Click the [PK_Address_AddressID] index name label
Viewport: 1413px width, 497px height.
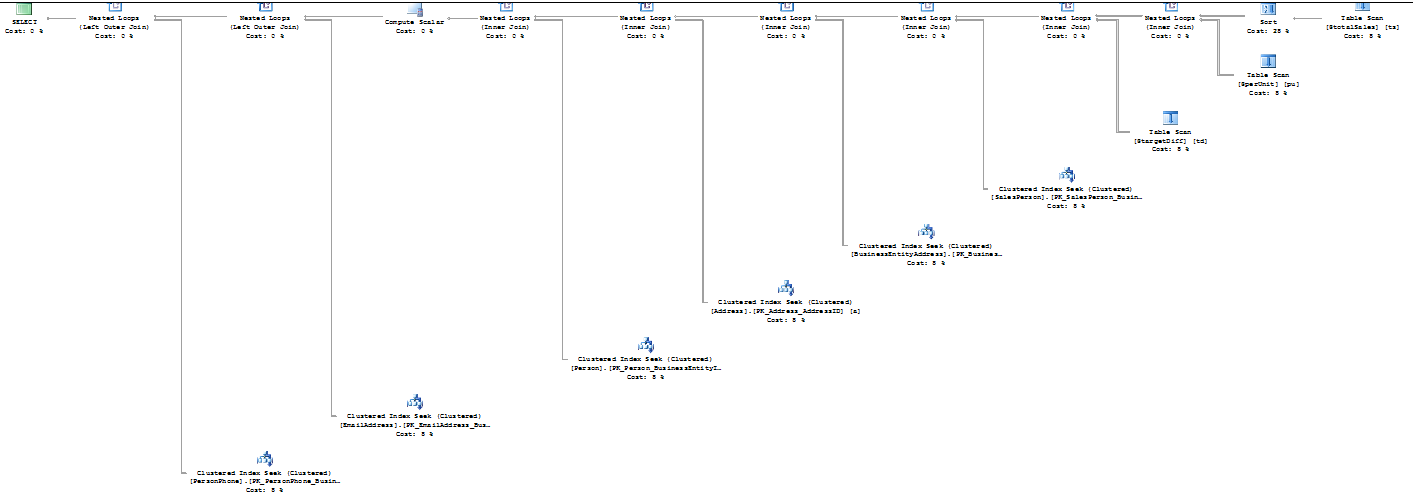click(x=785, y=311)
